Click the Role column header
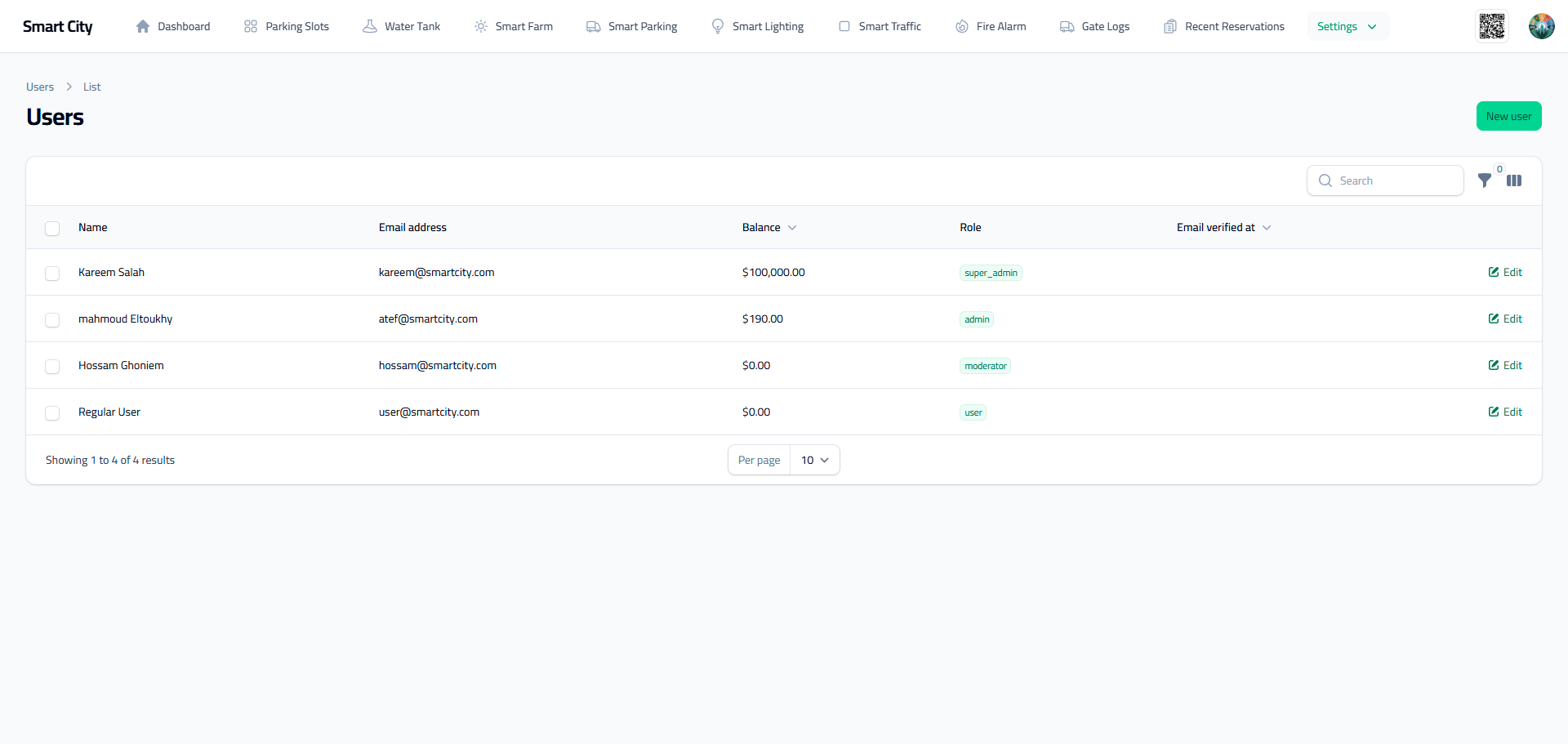 (970, 227)
